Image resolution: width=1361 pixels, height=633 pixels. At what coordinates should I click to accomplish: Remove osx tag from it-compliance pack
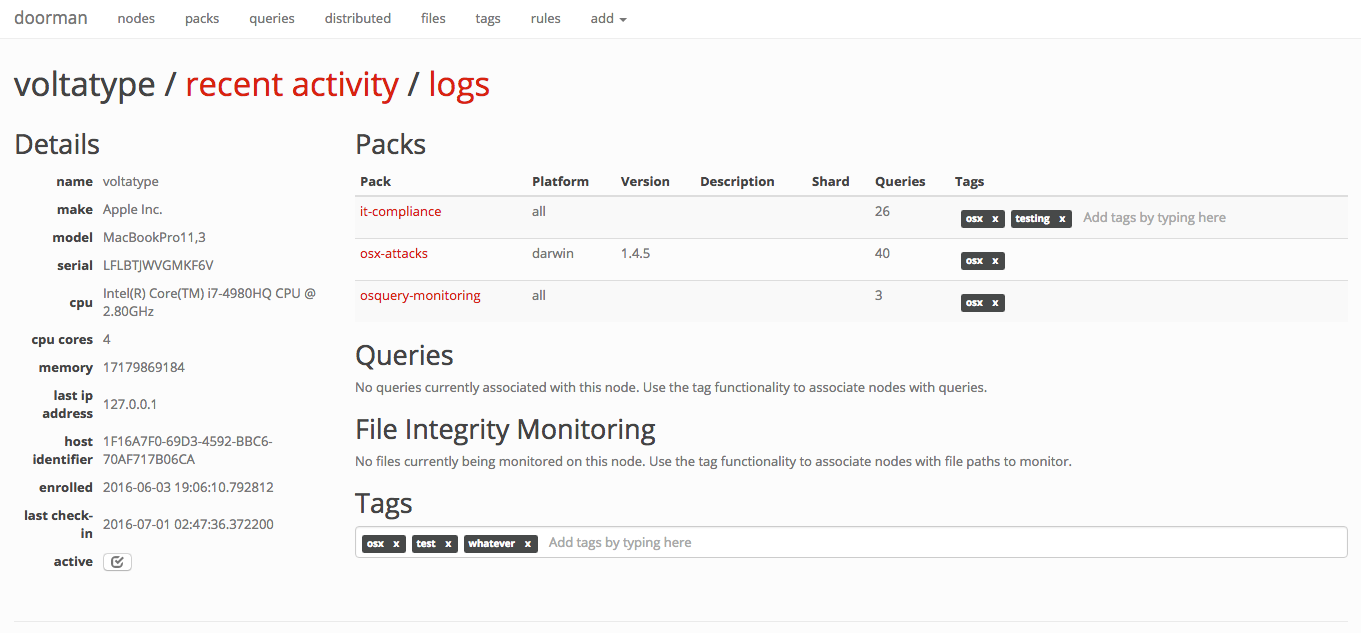point(995,219)
